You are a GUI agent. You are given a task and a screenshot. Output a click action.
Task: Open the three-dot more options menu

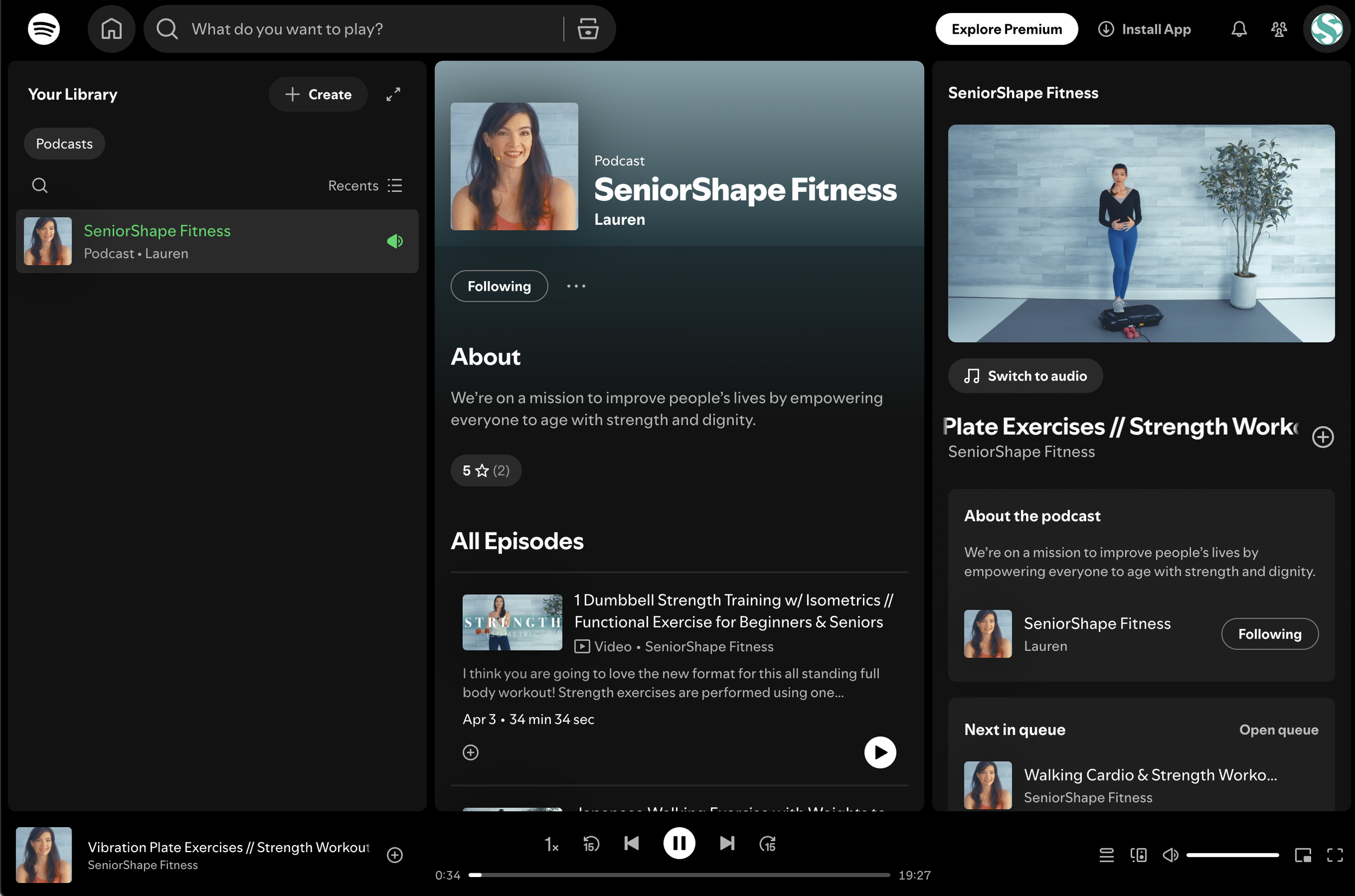tap(576, 285)
